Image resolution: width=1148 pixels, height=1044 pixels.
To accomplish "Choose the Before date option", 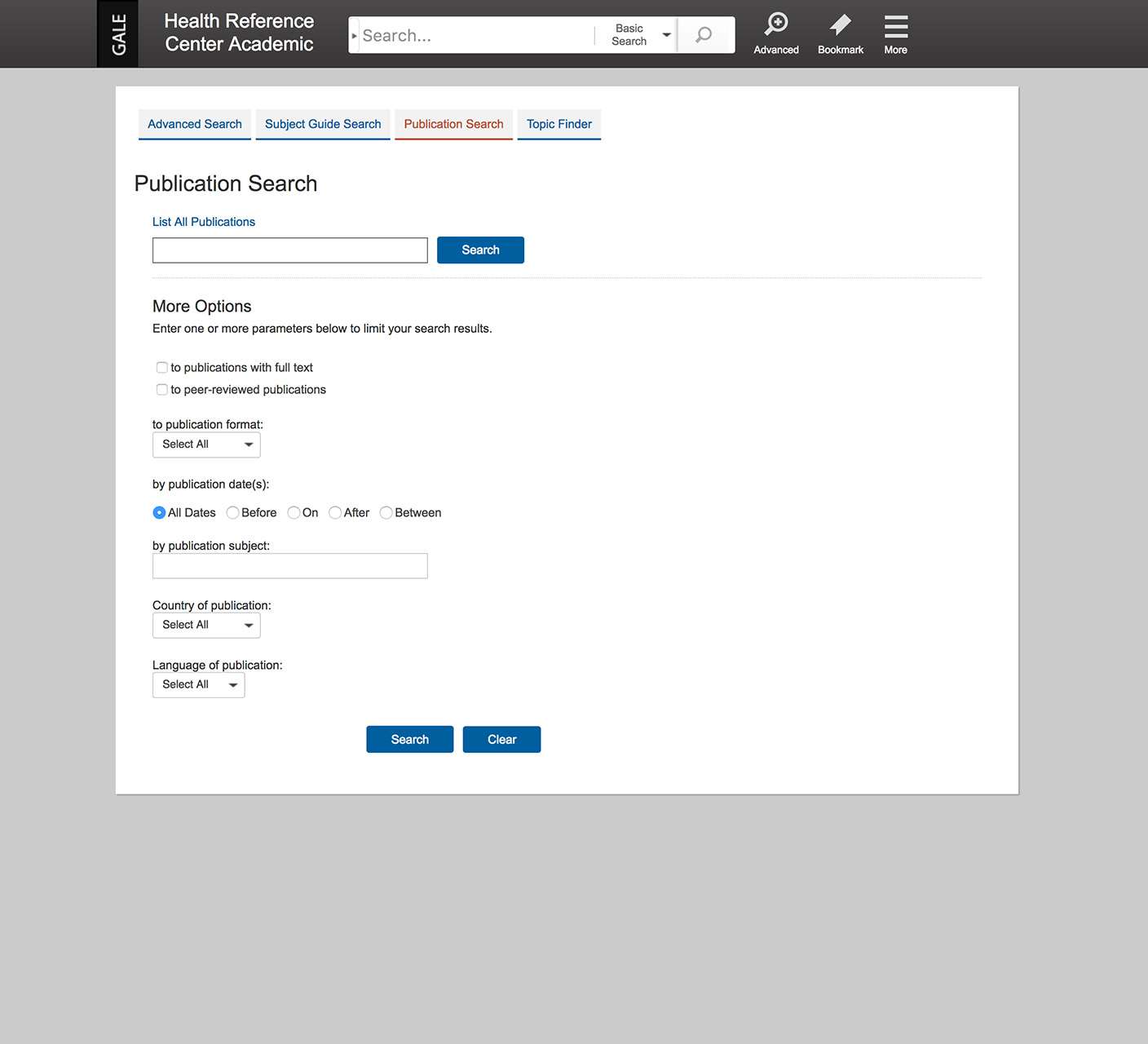I will click(233, 513).
